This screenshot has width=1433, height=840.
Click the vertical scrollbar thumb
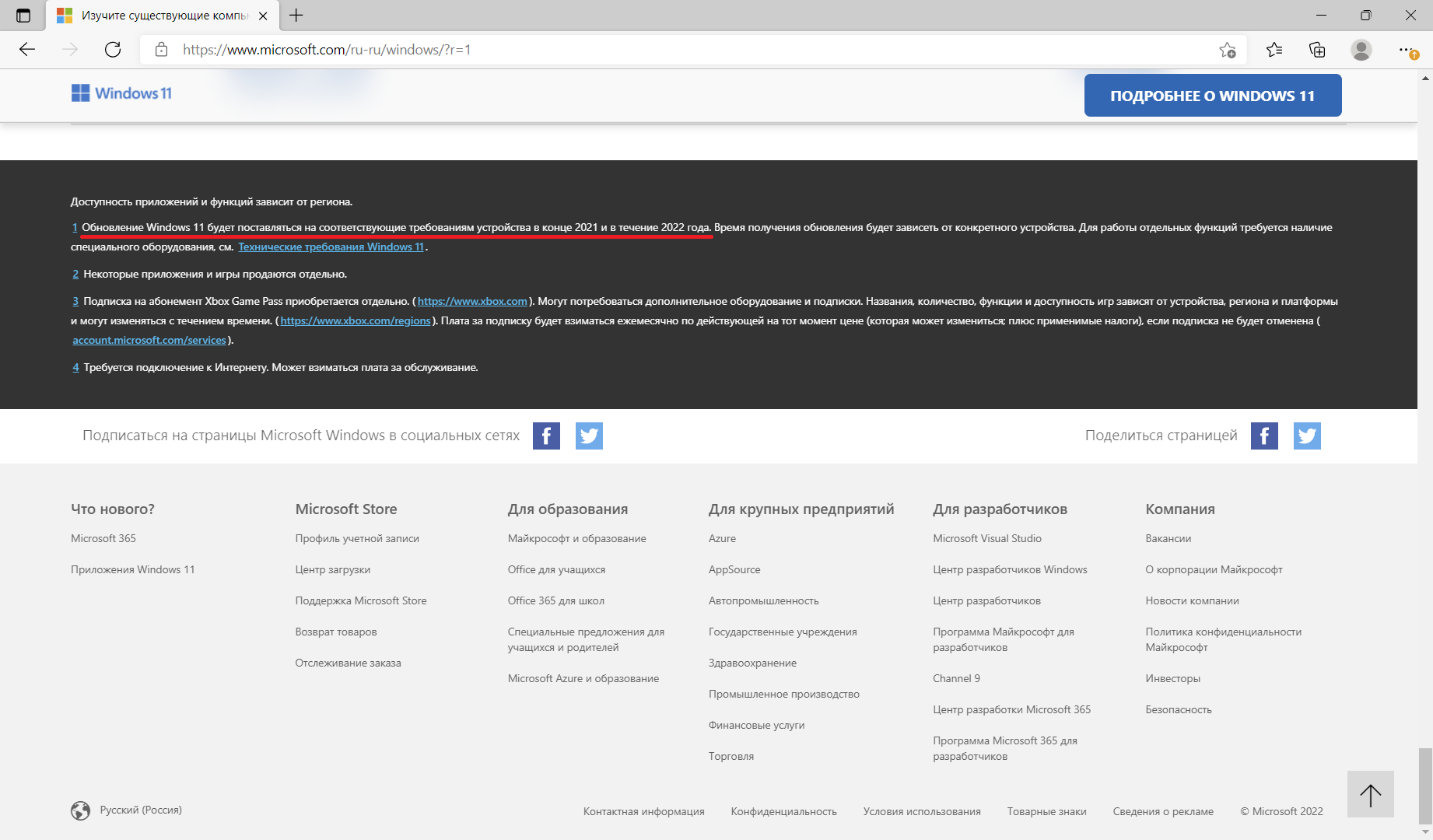(1425, 786)
